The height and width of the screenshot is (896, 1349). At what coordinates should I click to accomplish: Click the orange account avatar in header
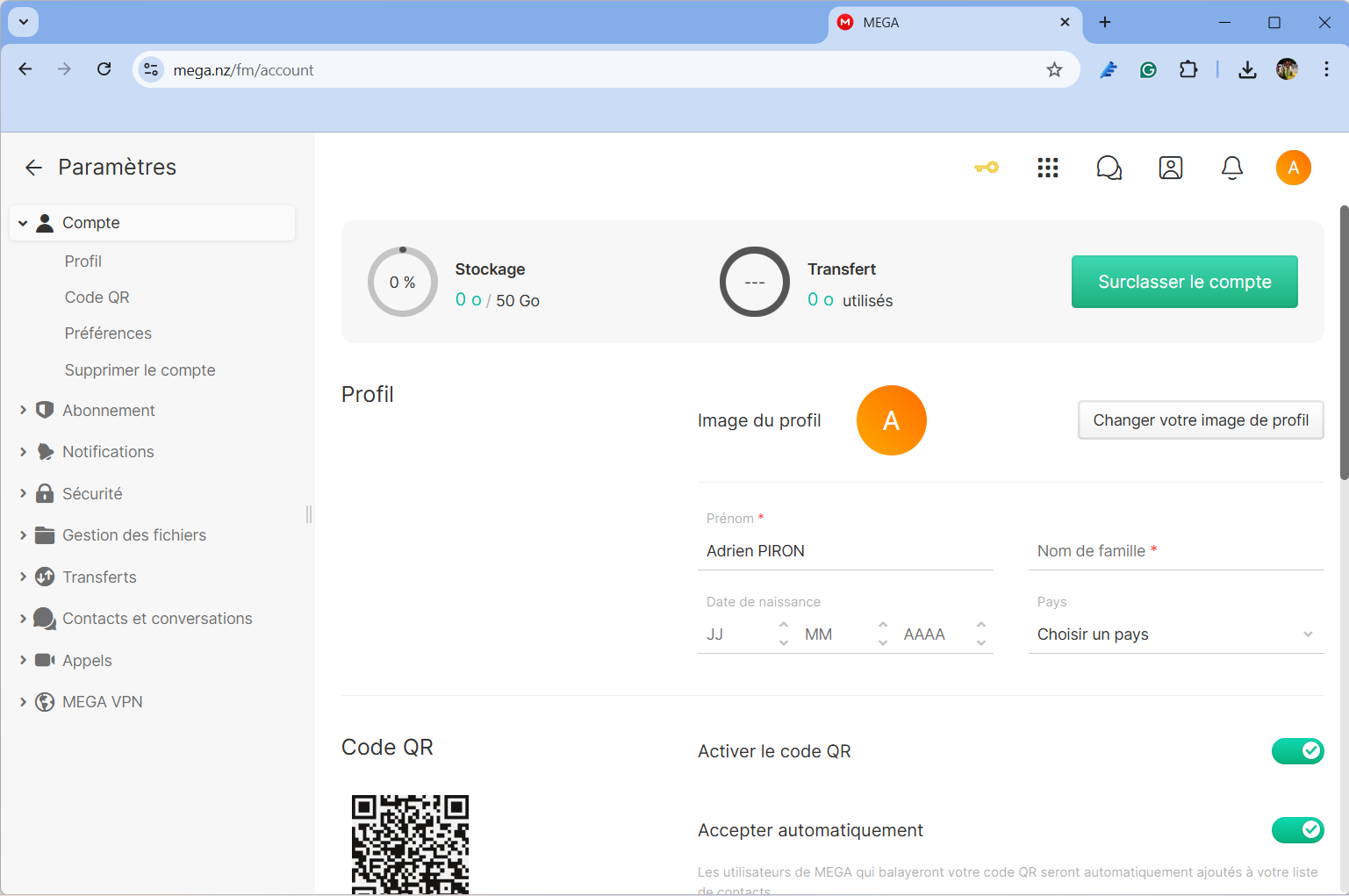tap(1293, 168)
